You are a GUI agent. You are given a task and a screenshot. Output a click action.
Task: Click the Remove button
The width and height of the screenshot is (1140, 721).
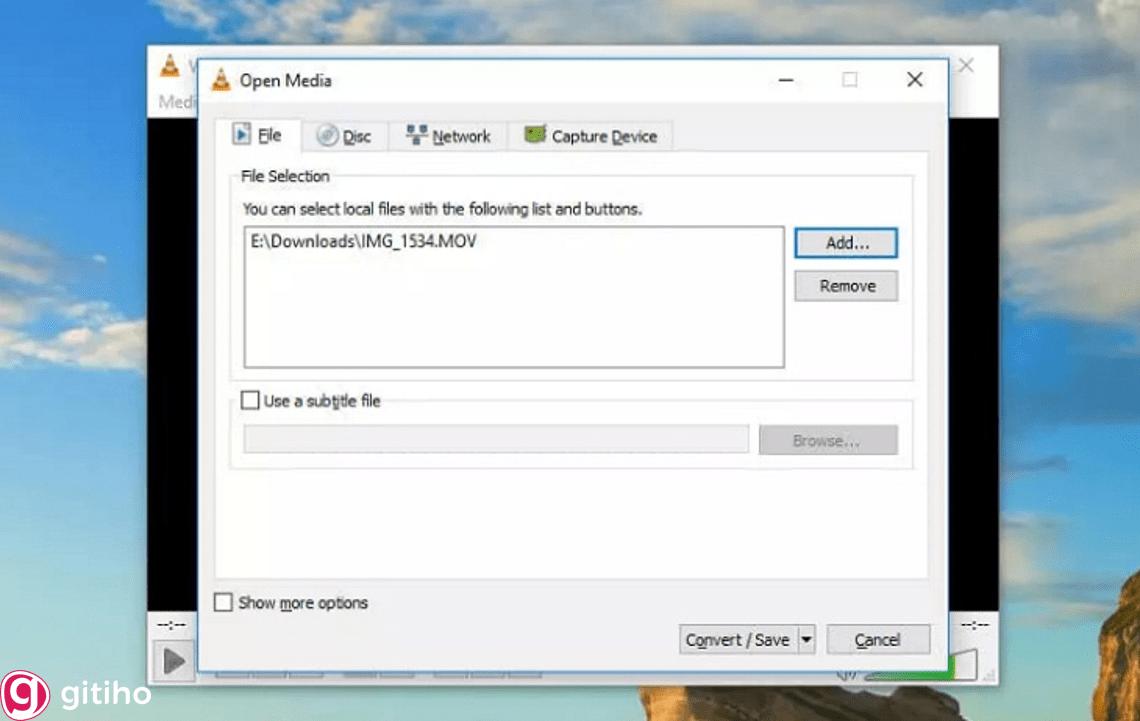(x=845, y=286)
